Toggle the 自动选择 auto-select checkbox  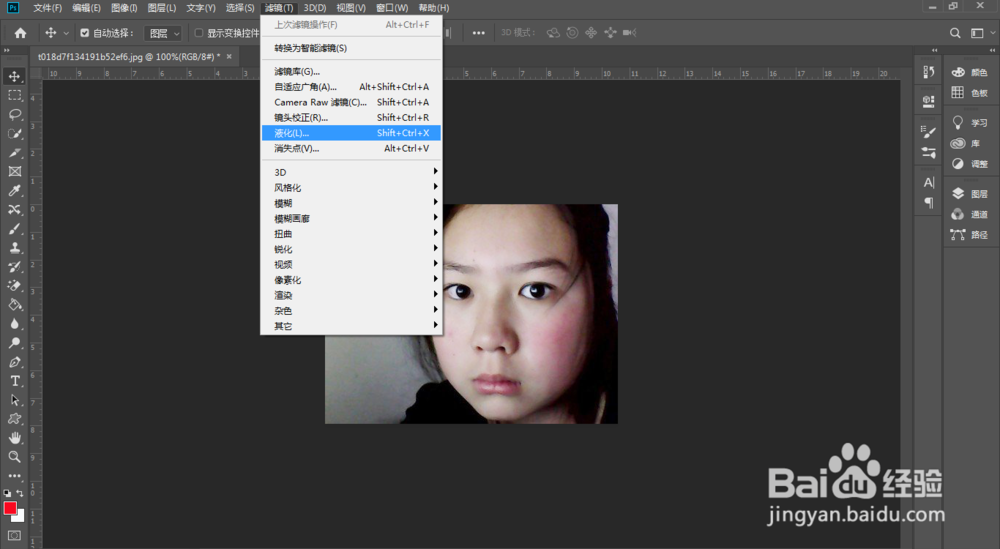pyautogui.click(x=84, y=33)
